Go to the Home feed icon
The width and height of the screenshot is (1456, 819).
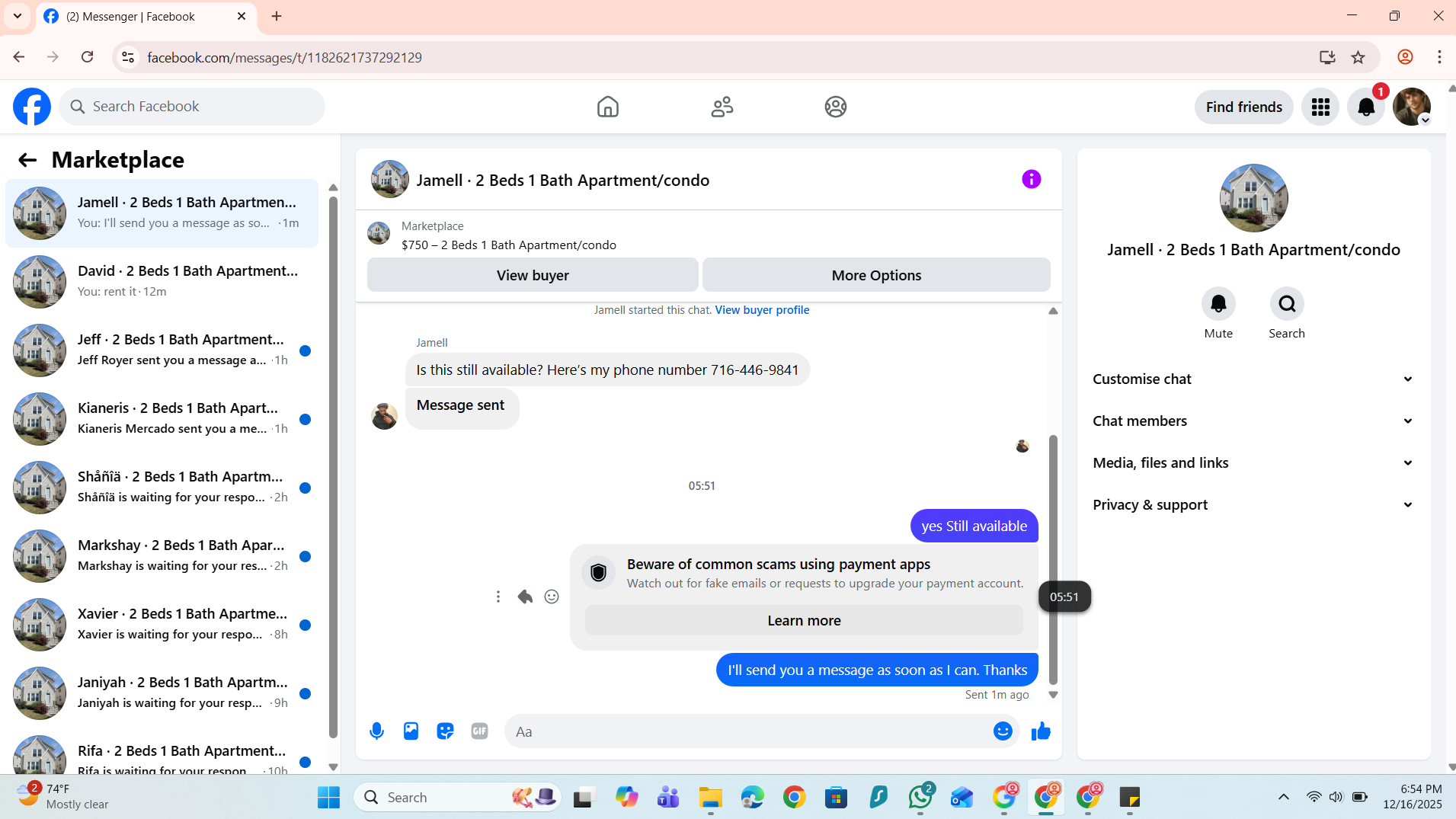click(608, 107)
